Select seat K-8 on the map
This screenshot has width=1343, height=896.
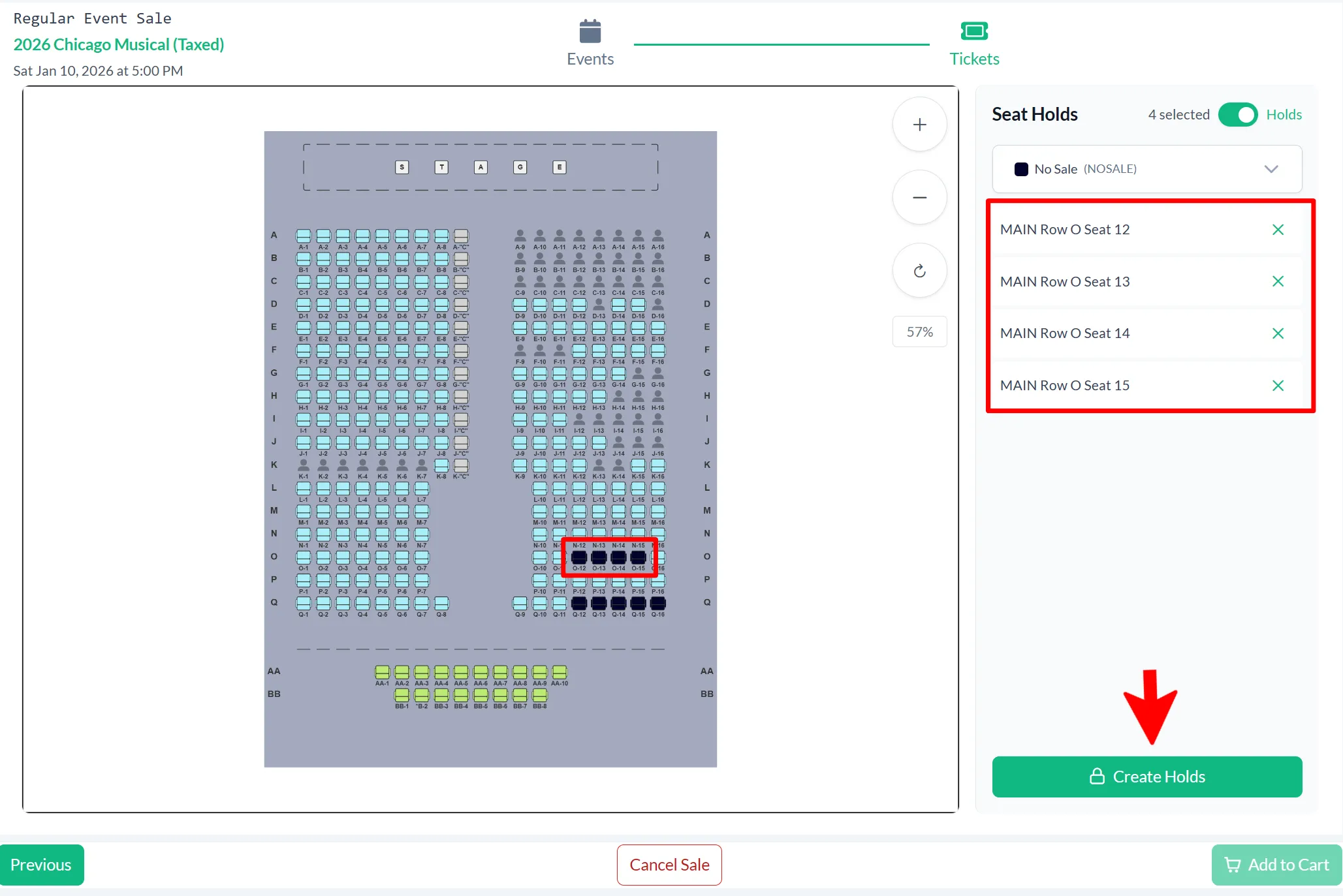[x=441, y=465]
